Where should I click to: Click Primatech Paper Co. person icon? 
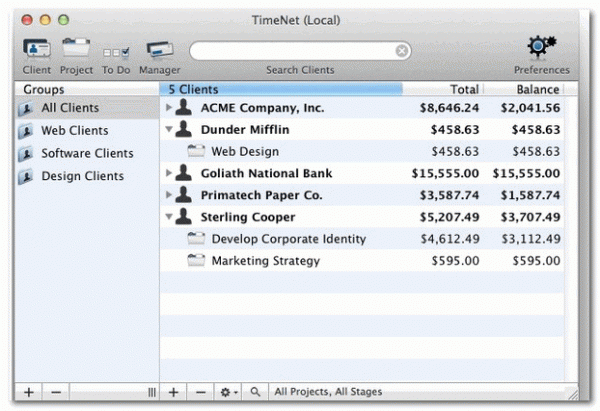pos(184,194)
